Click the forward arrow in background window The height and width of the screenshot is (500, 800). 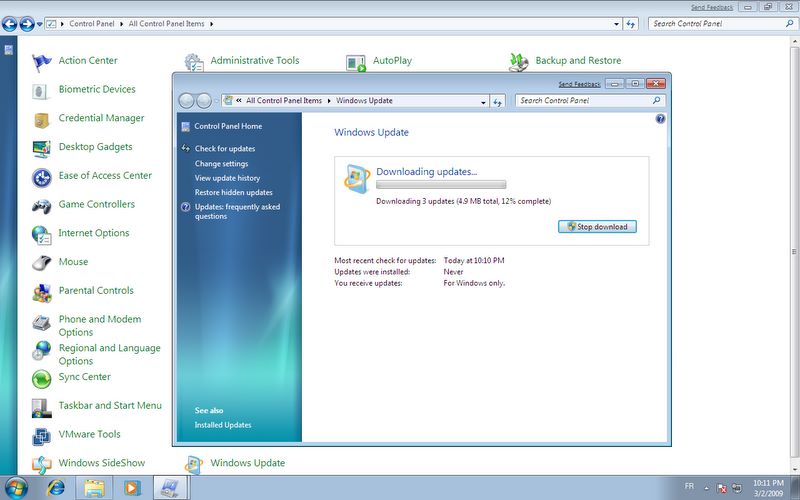coord(27,24)
